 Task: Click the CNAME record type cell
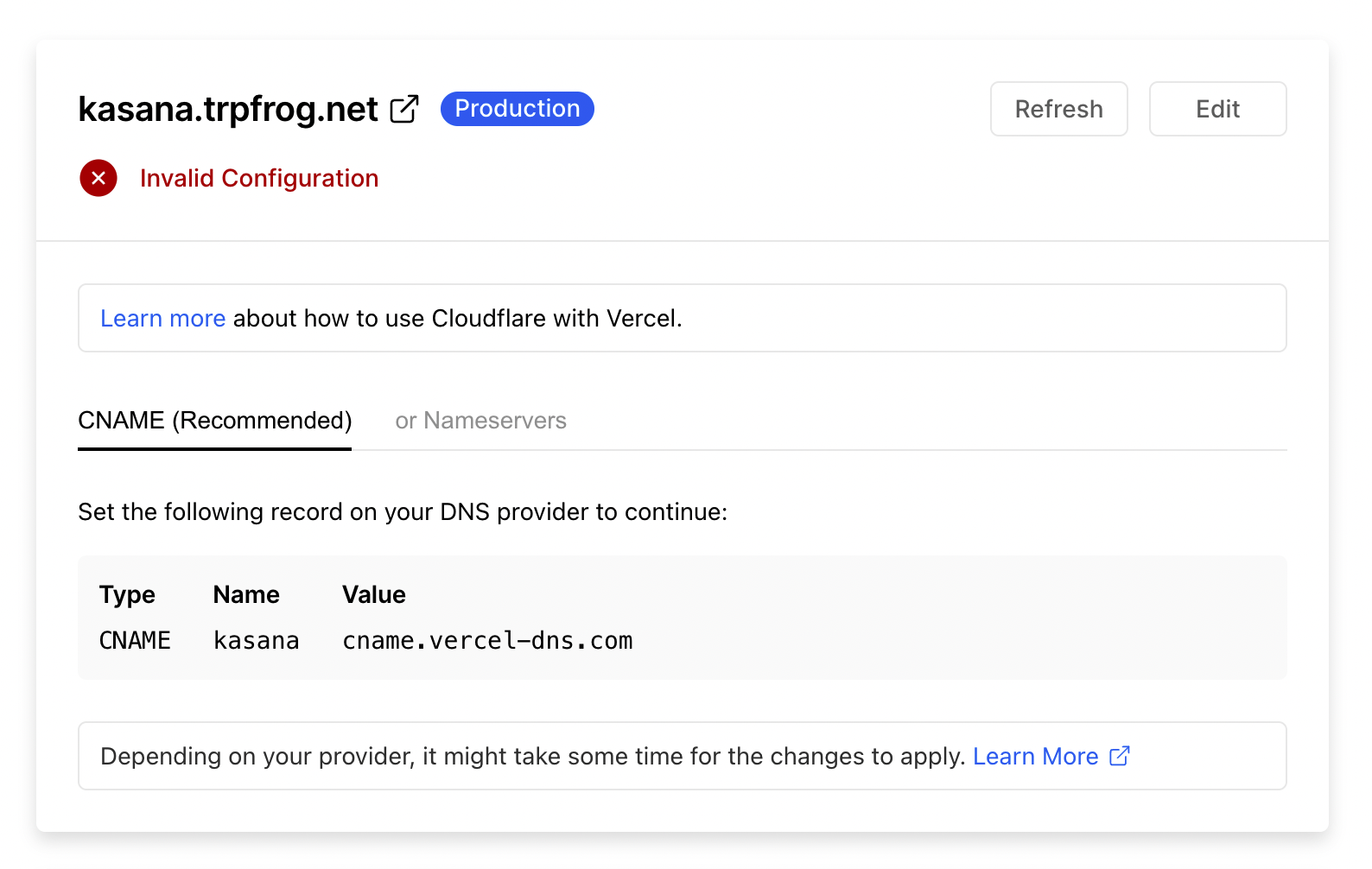click(135, 641)
